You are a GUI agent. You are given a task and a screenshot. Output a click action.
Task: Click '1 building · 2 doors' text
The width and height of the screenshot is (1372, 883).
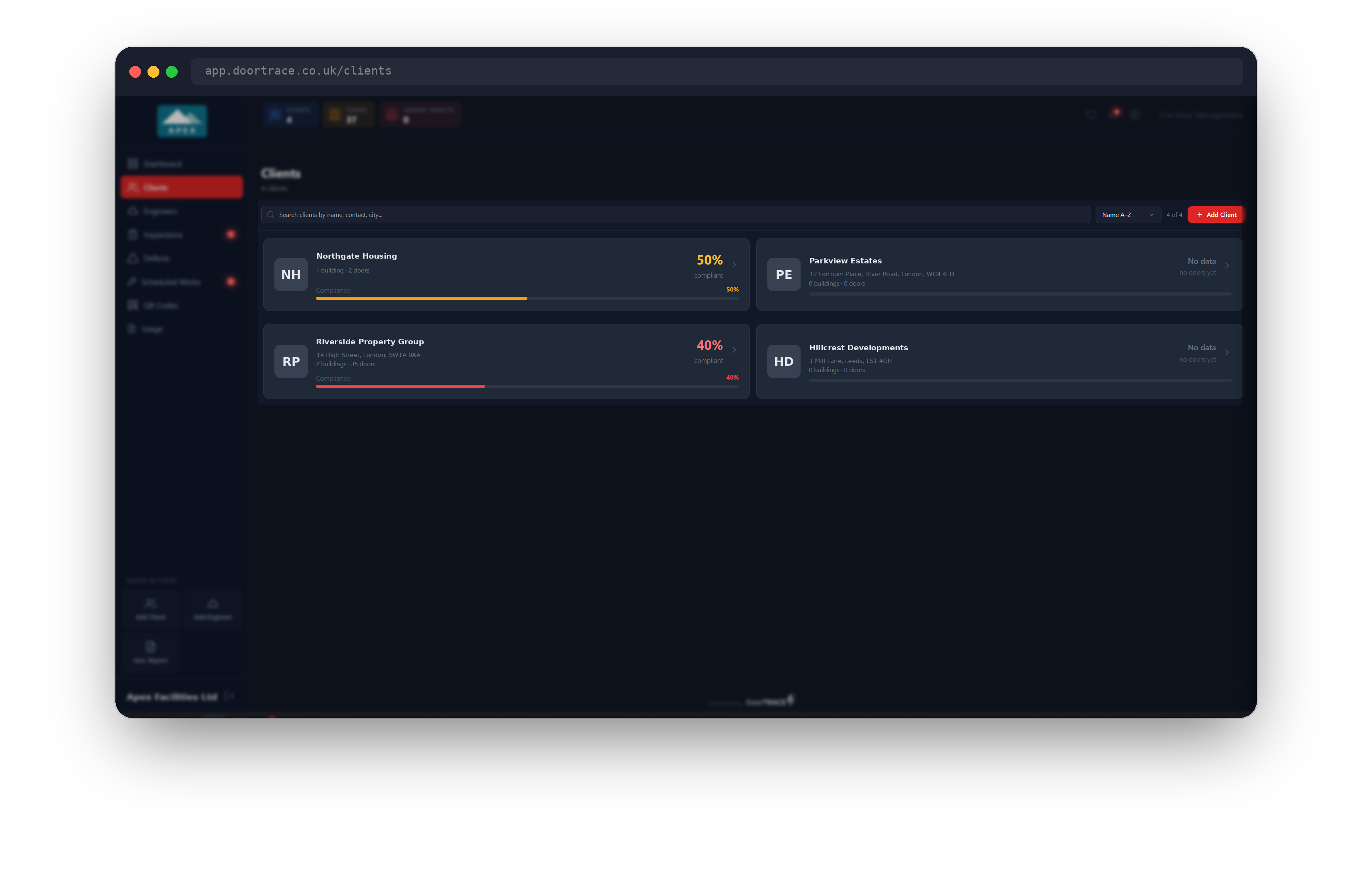[342, 270]
